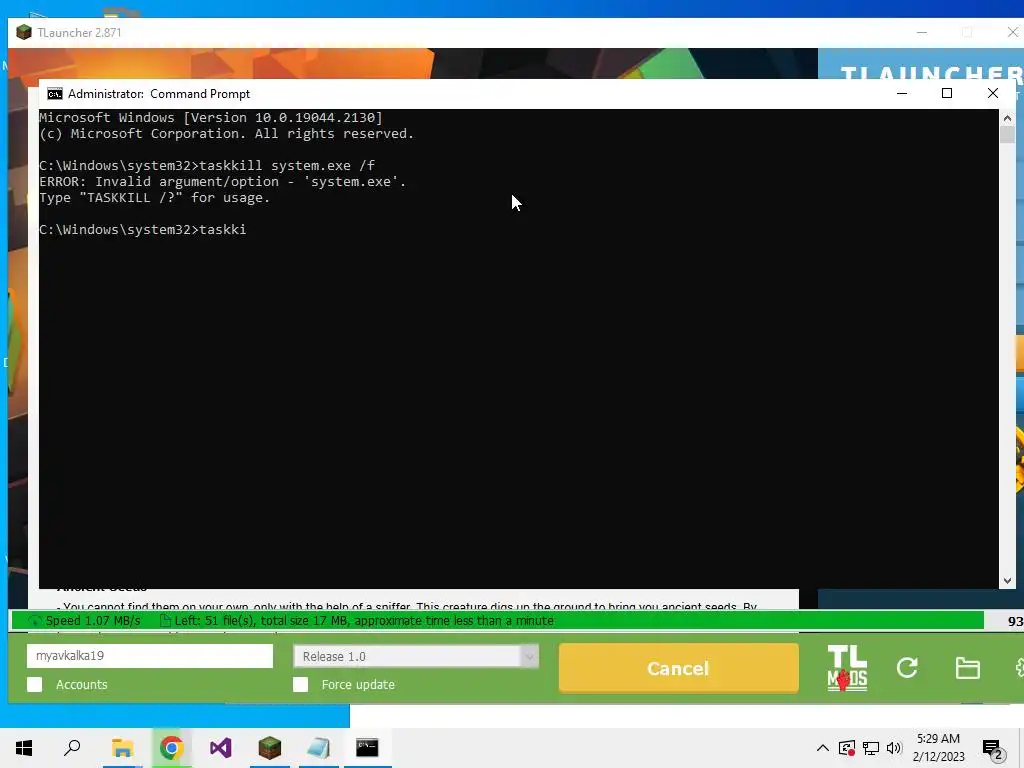The height and width of the screenshot is (768, 1024).
Task: Click the tray icon with red dot
Action: 847,748
